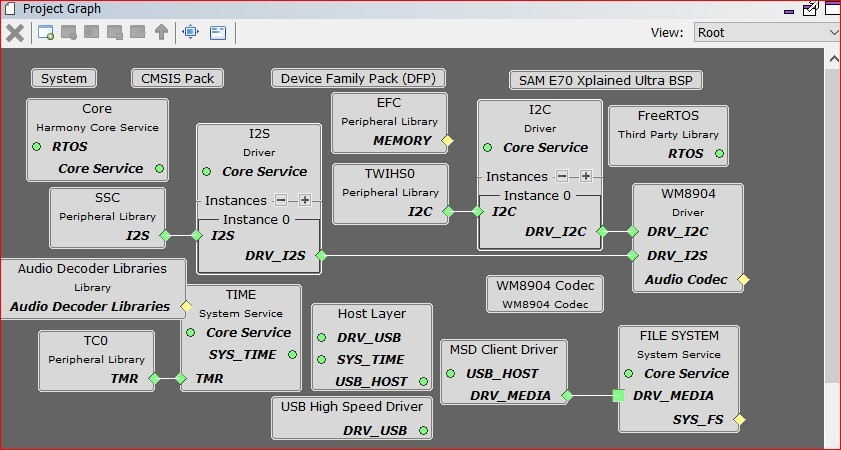841x450 pixels.
Task: Select the SAM E70 Xplained Ultra BSP box
Action: (x=606, y=80)
